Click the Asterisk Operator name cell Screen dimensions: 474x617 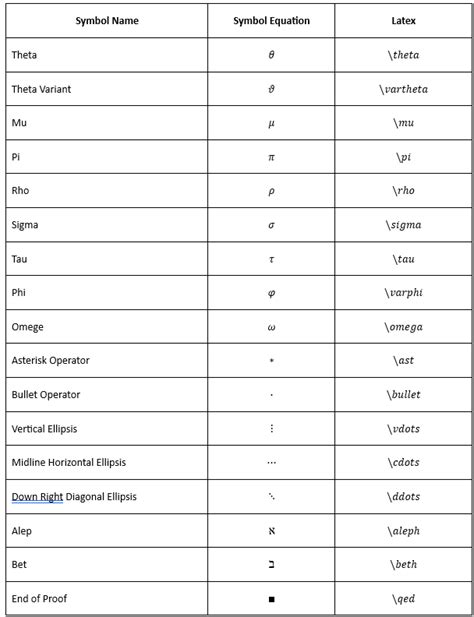[x=107, y=360]
